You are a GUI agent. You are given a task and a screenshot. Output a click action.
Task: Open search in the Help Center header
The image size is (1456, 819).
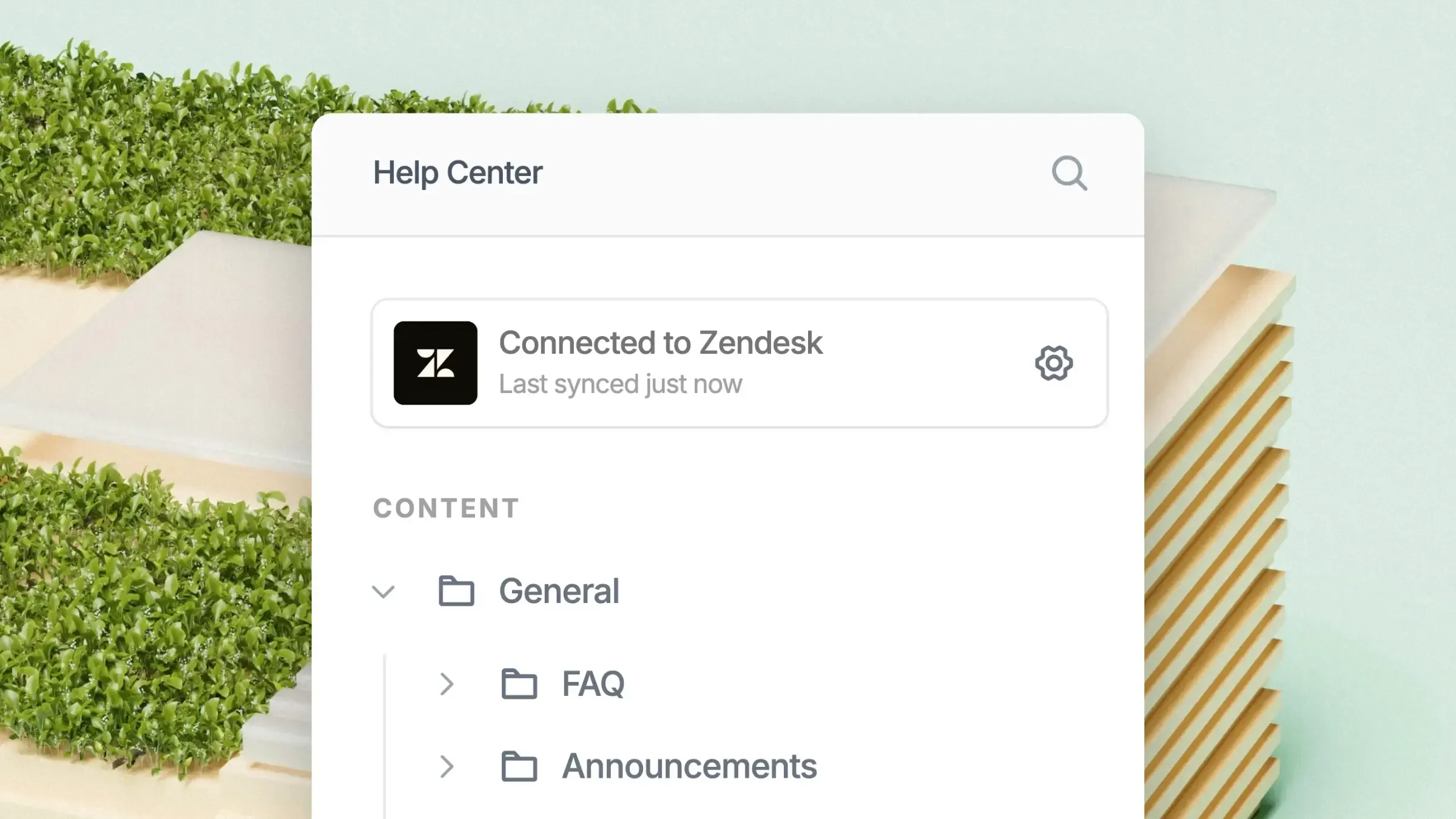(1069, 174)
